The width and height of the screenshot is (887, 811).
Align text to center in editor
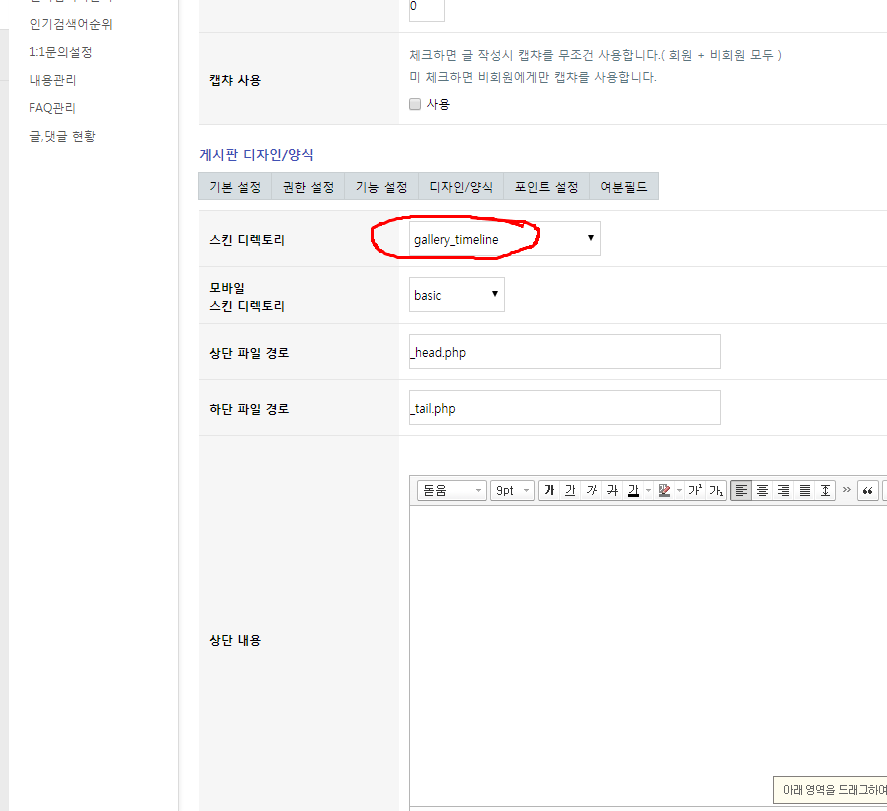coord(762,490)
